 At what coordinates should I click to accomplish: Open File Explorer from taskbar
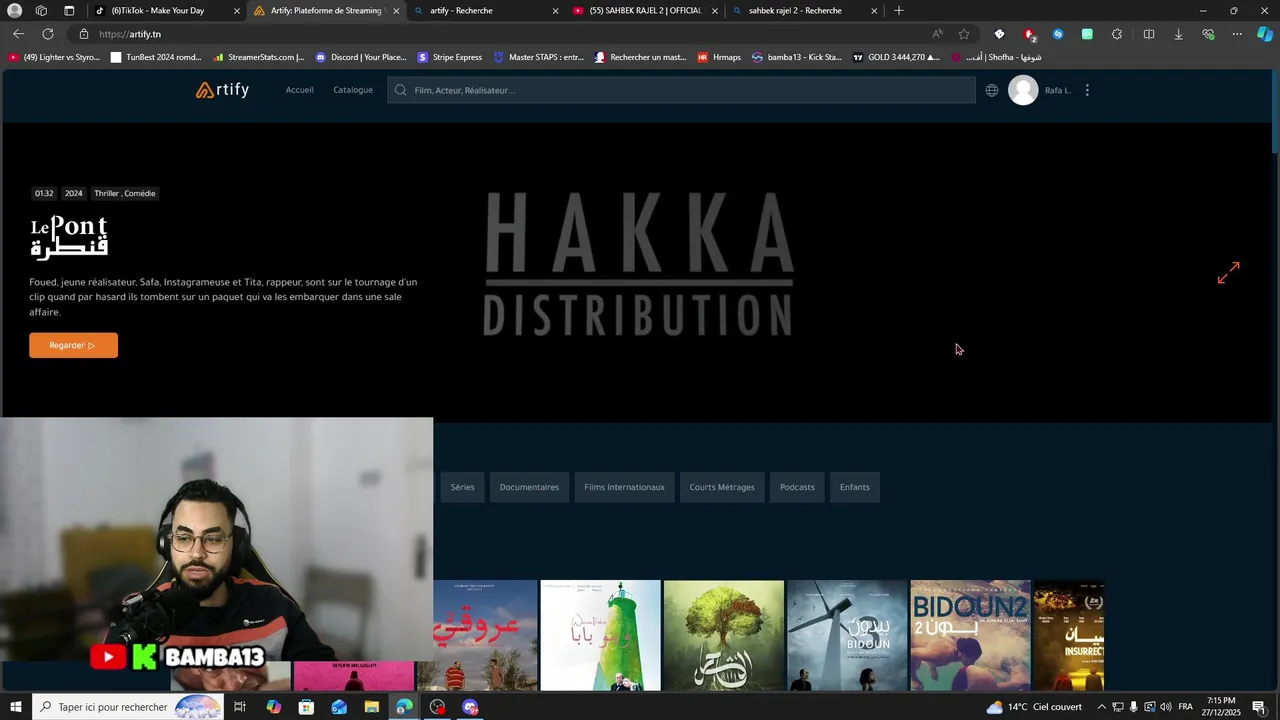coord(372,707)
